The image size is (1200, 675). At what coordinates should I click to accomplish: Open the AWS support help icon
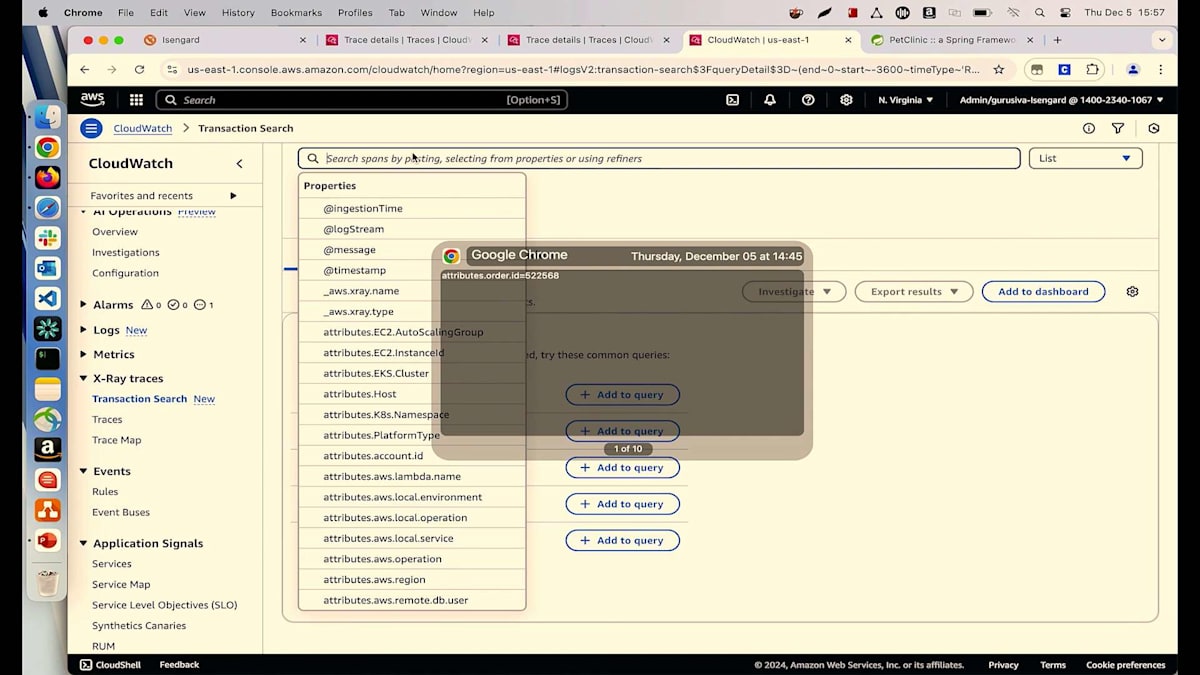click(x=808, y=100)
